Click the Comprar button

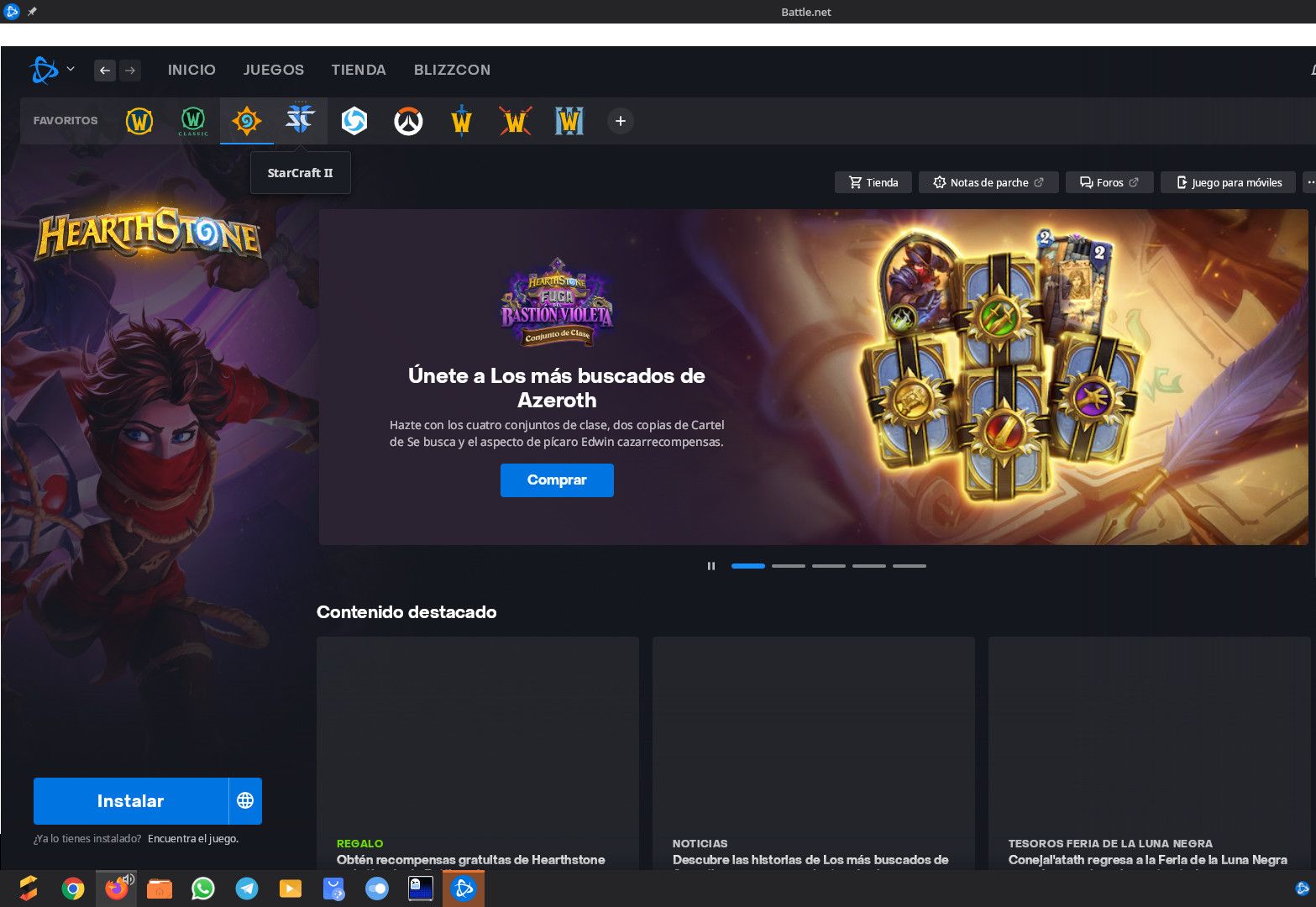557,480
